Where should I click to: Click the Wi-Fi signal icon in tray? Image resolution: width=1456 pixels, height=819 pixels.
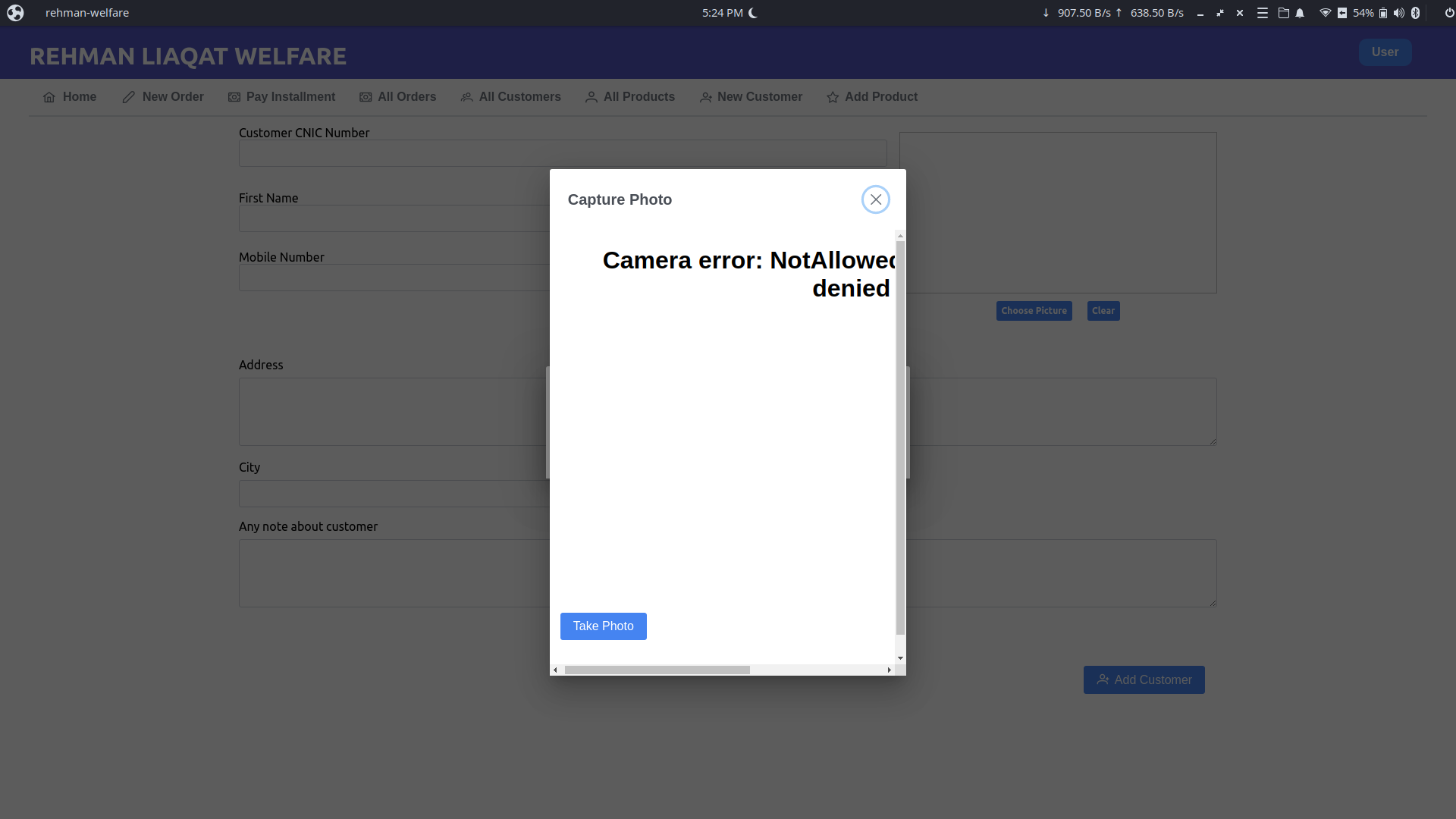click(1325, 13)
